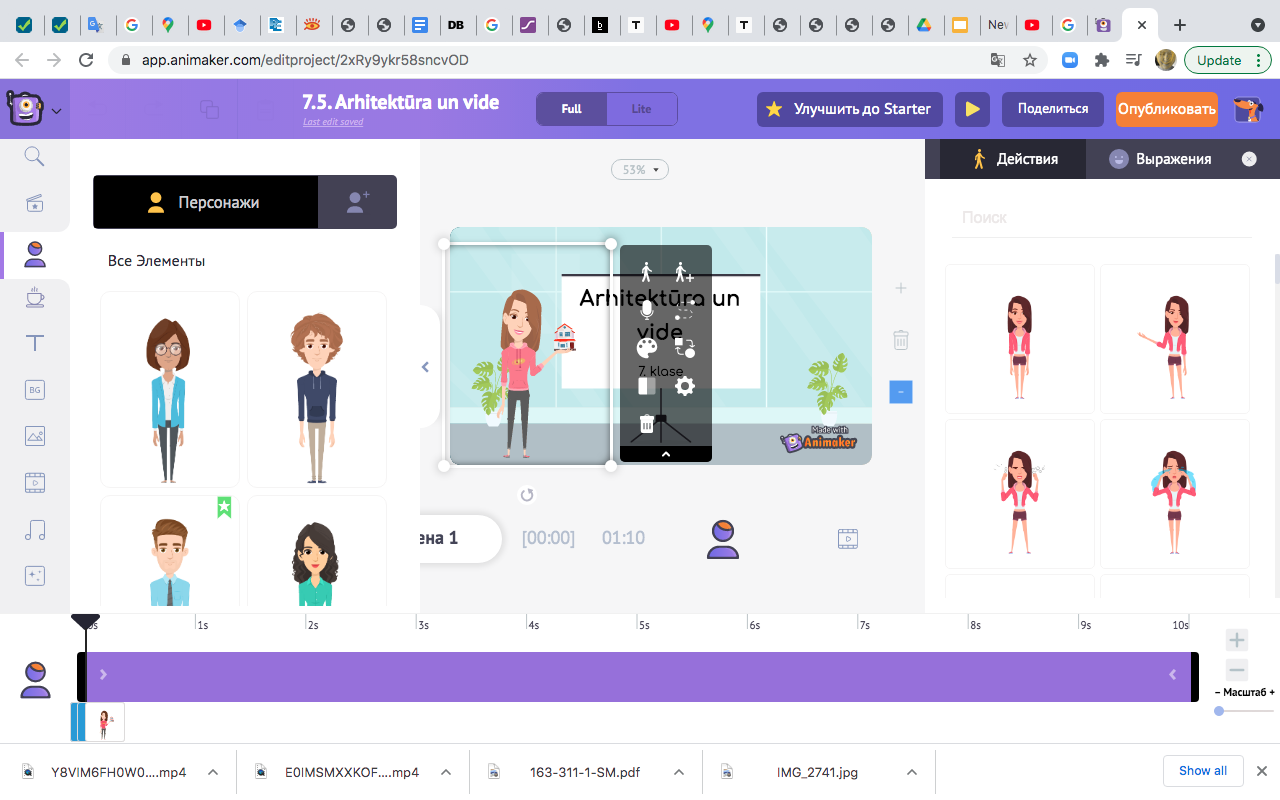Click the rotate handle below character
The image size is (1280, 800).
click(527, 495)
